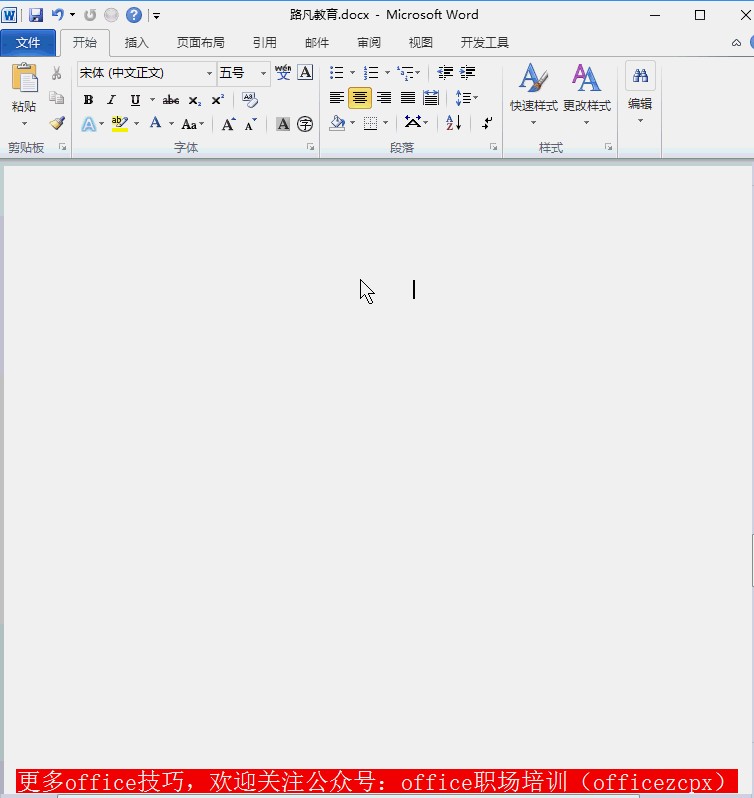Image resolution: width=754 pixels, height=798 pixels.
Task: Toggle Bold formatting
Action: tap(88, 99)
